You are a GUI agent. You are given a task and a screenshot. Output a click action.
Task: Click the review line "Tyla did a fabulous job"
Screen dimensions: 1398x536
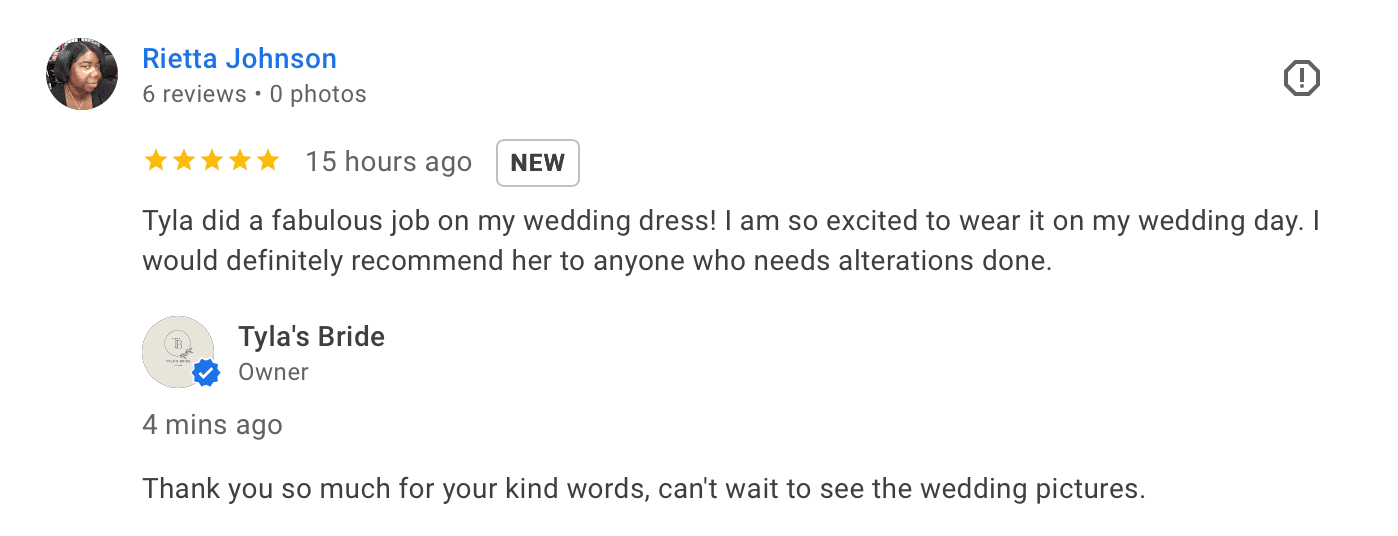click(x=730, y=221)
